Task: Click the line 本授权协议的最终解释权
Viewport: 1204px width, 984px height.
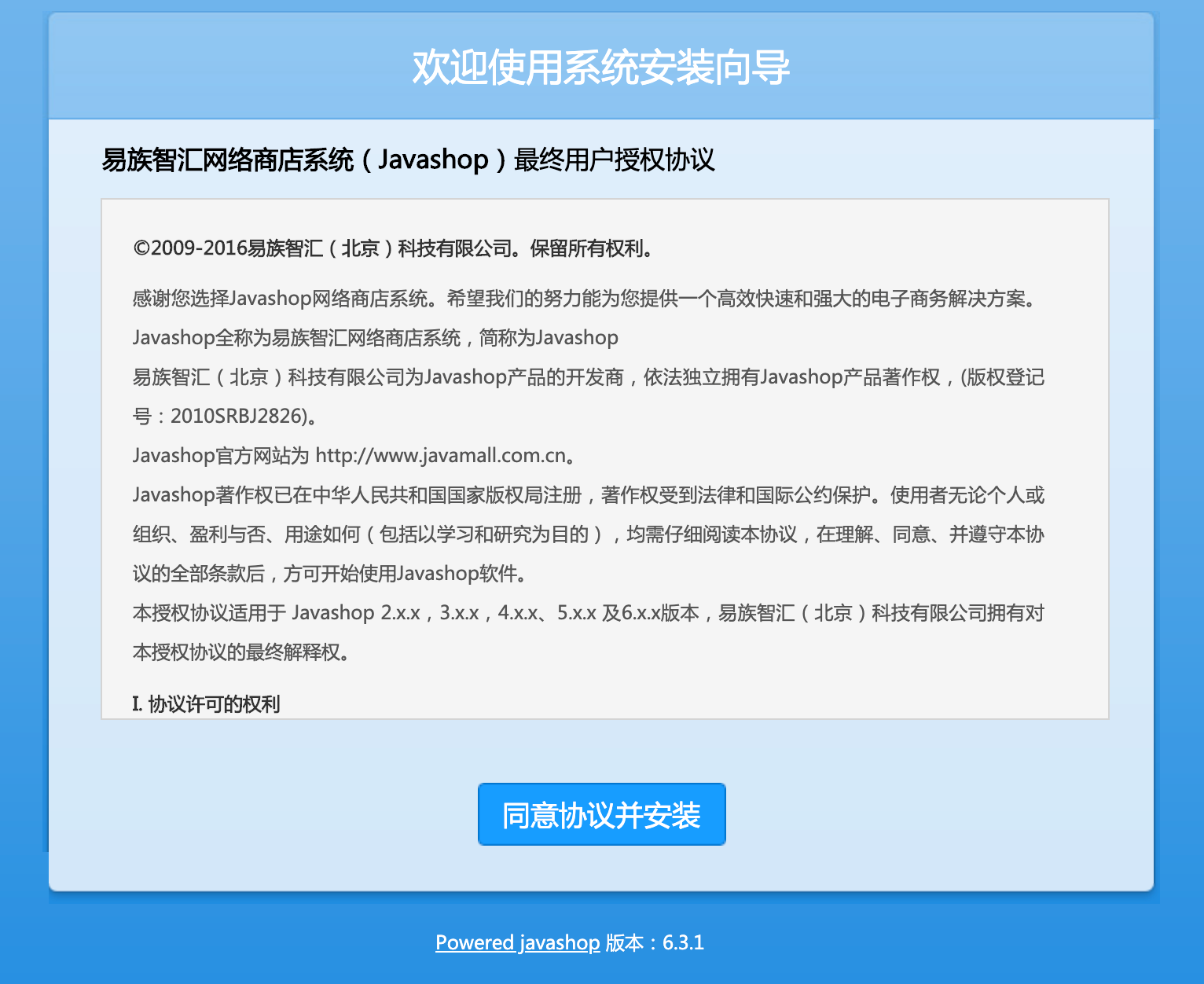Action: pos(241,652)
